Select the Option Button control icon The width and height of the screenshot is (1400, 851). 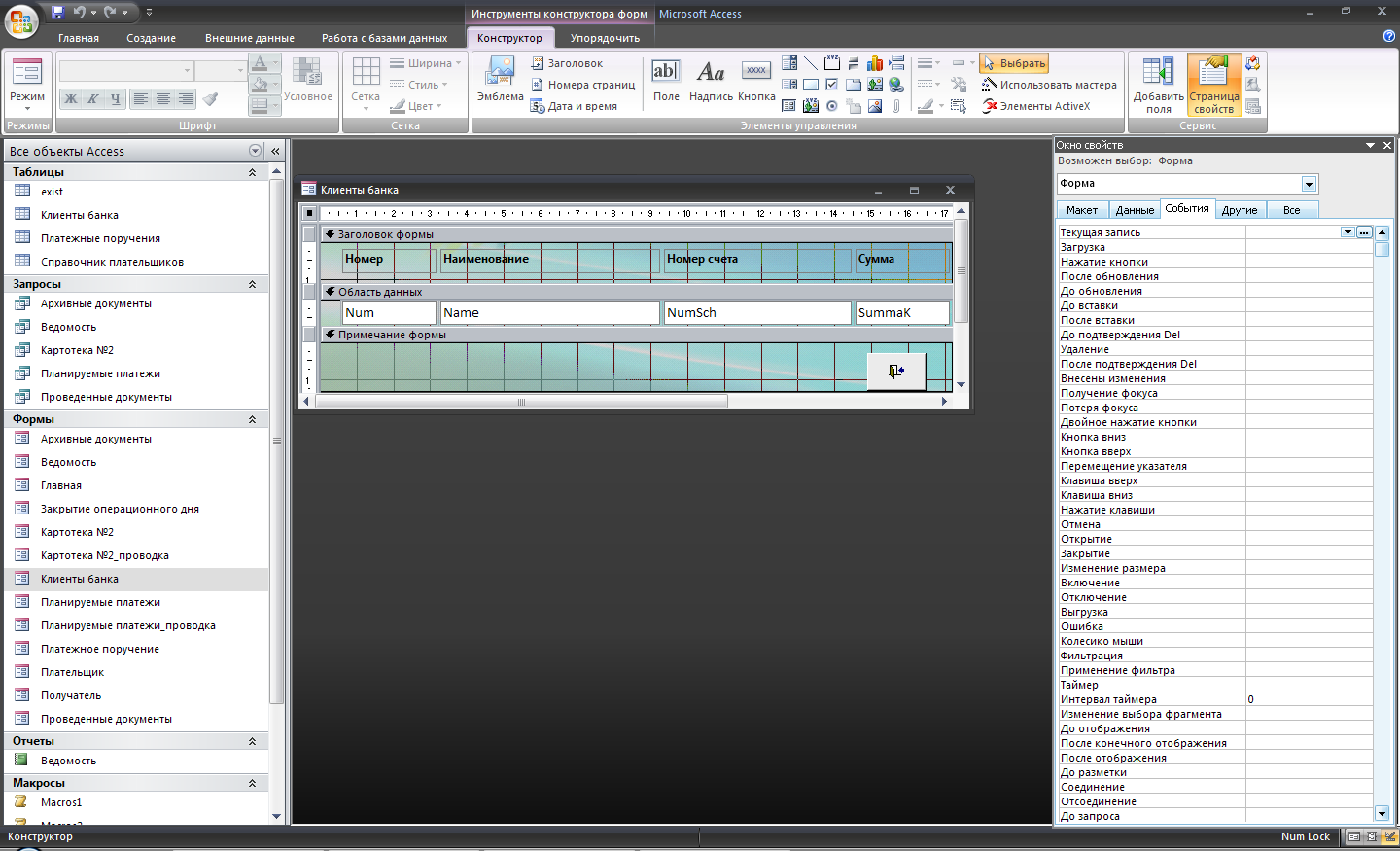[832, 106]
